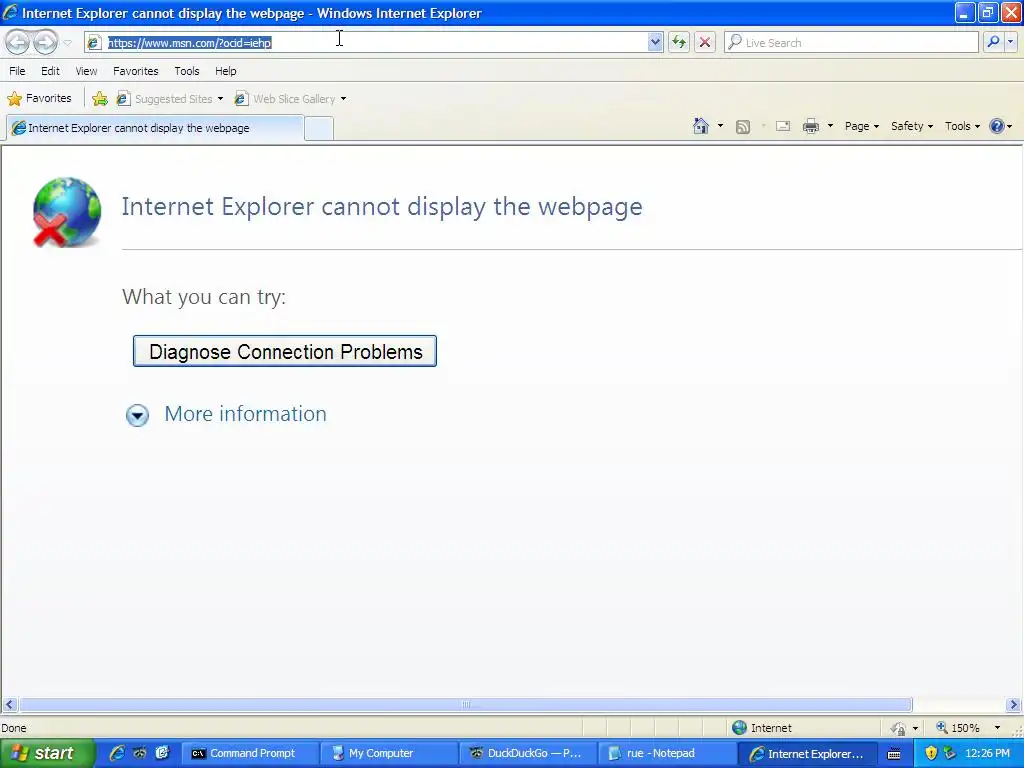Viewport: 1024px width, 768px height.
Task: Open search provider options dropdown arrow
Action: click(x=1011, y=42)
